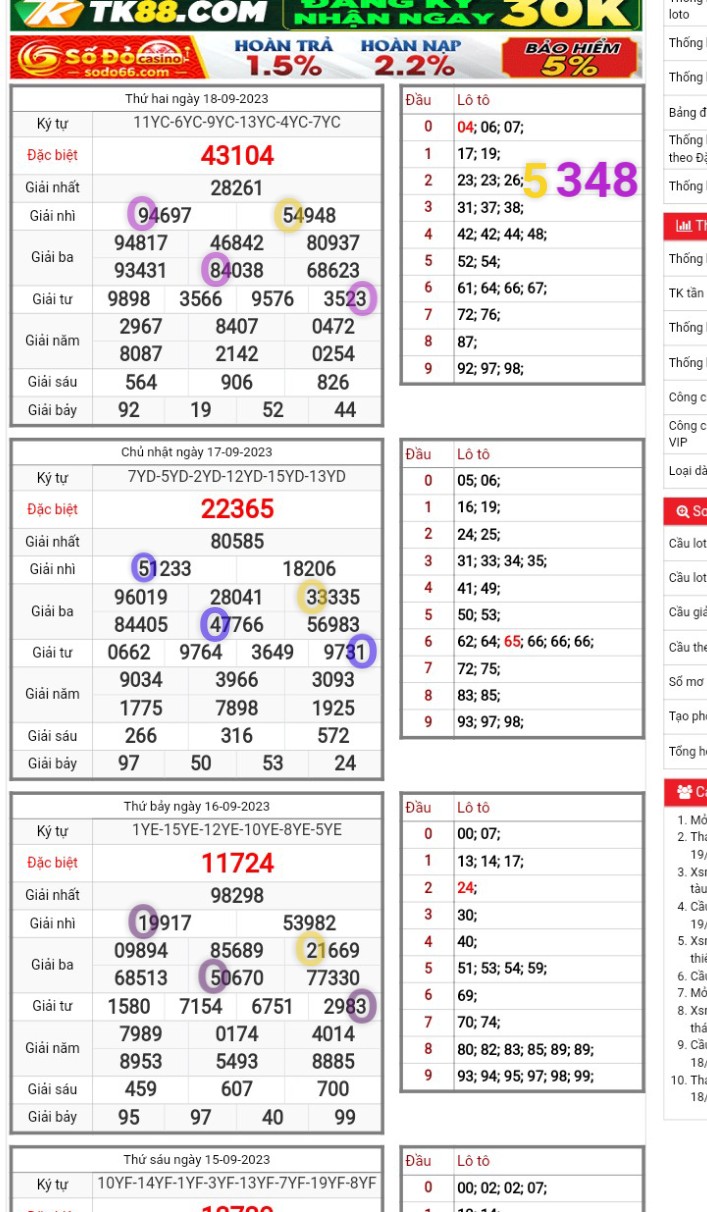Select the 'Cầu giả' sidebar link
Screen dimensions: 707x1212
coord(687,612)
